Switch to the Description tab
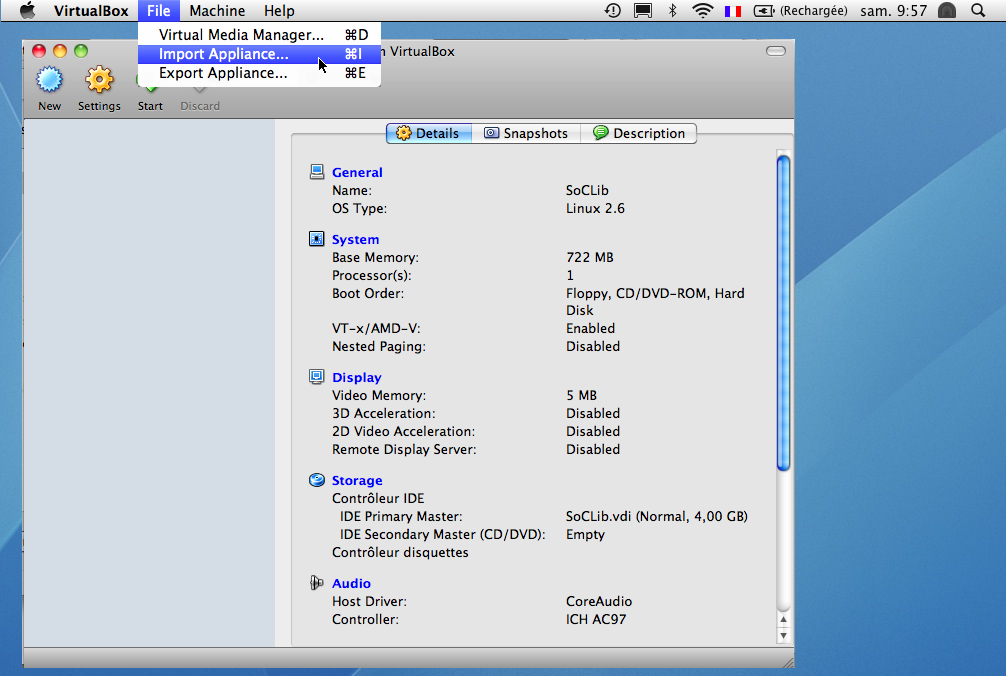 tap(639, 133)
